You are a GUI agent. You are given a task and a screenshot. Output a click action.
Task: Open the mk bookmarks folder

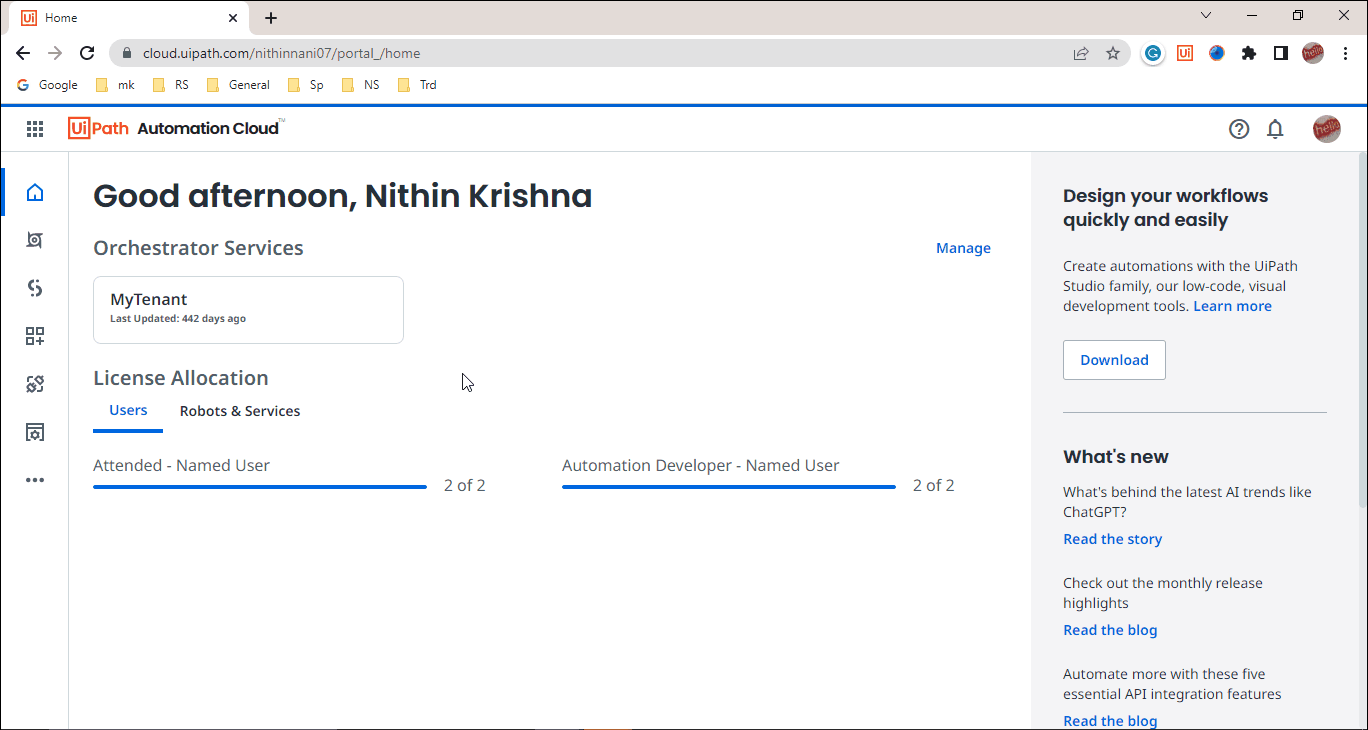(115, 85)
